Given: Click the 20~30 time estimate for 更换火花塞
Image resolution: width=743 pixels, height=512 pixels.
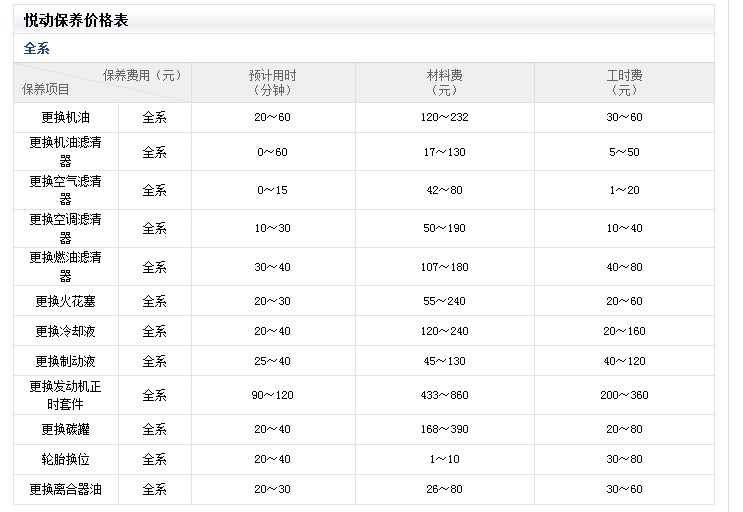Looking at the screenshot, I should 272,301.
